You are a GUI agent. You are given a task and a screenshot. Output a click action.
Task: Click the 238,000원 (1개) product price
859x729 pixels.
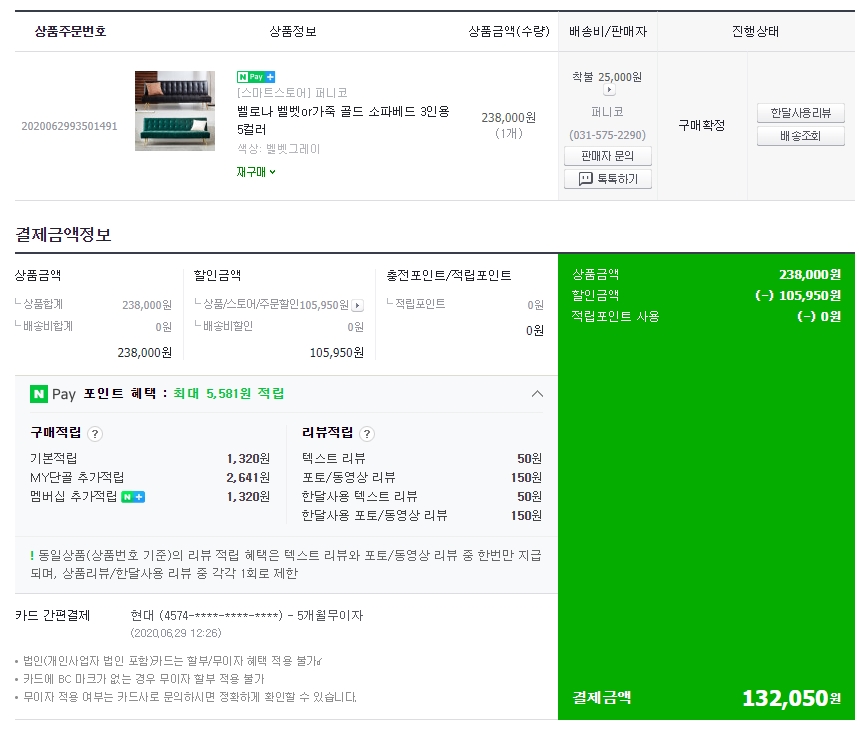[508, 125]
